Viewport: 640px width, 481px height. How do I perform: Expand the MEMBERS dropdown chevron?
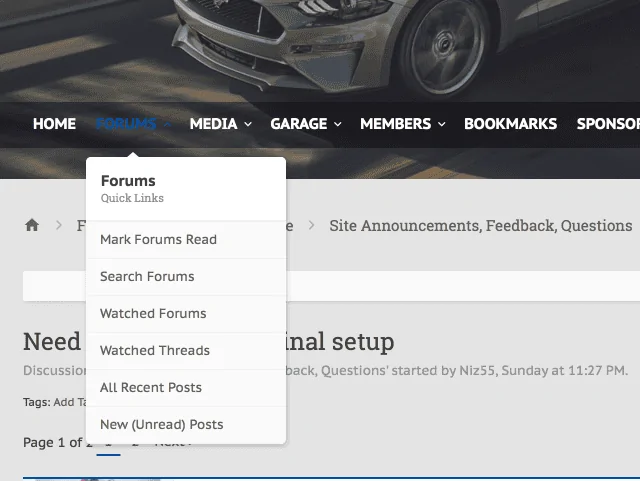pyautogui.click(x=442, y=124)
